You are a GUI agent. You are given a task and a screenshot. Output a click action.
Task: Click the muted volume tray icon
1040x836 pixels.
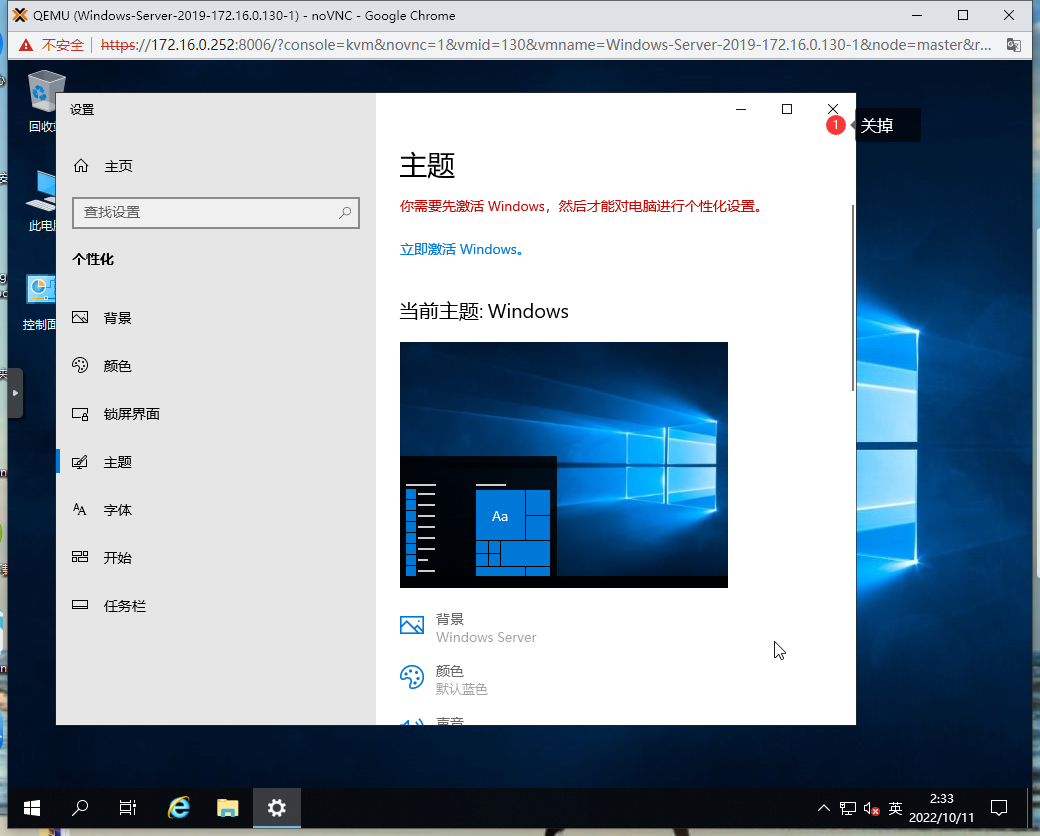tap(872, 808)
